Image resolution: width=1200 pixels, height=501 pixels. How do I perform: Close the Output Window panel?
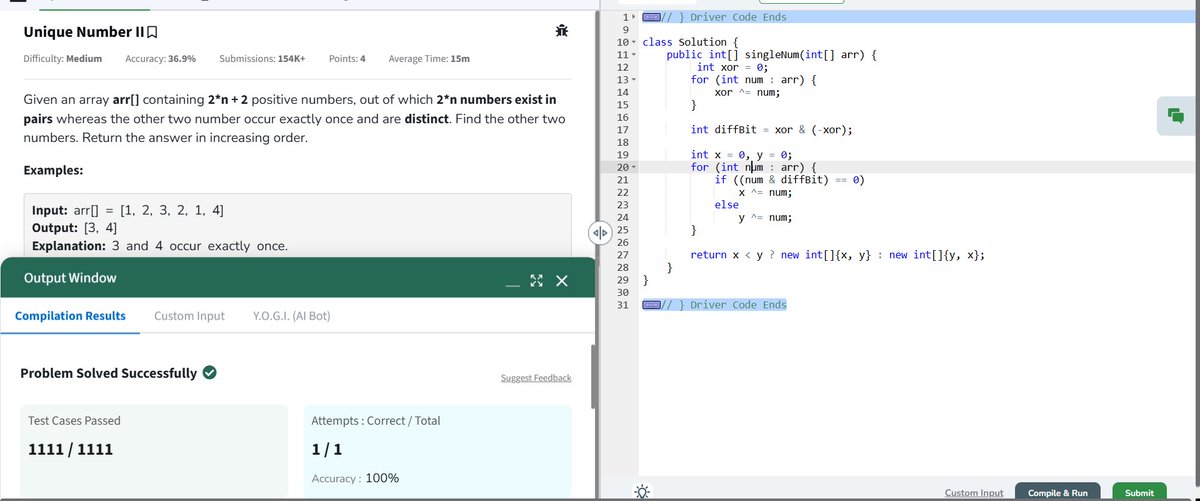(561, 282)
